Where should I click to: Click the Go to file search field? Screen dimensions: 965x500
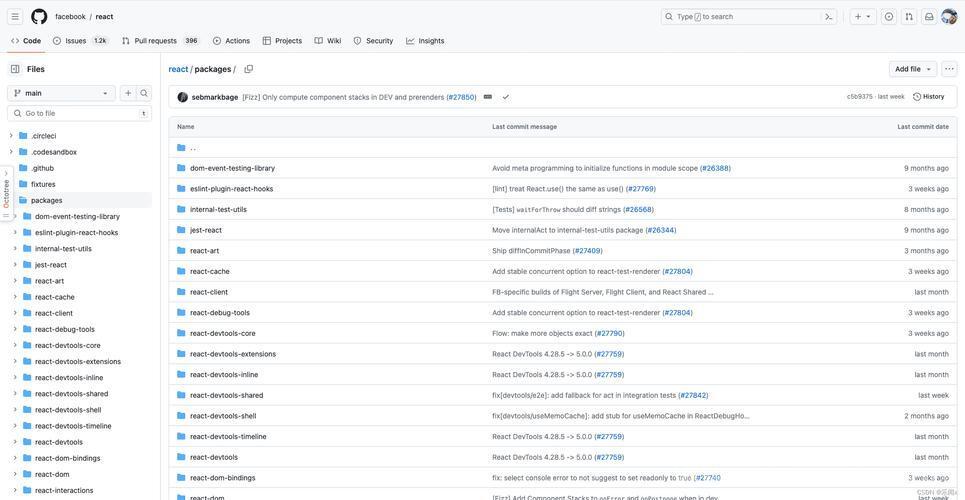[x=79, y=113]
